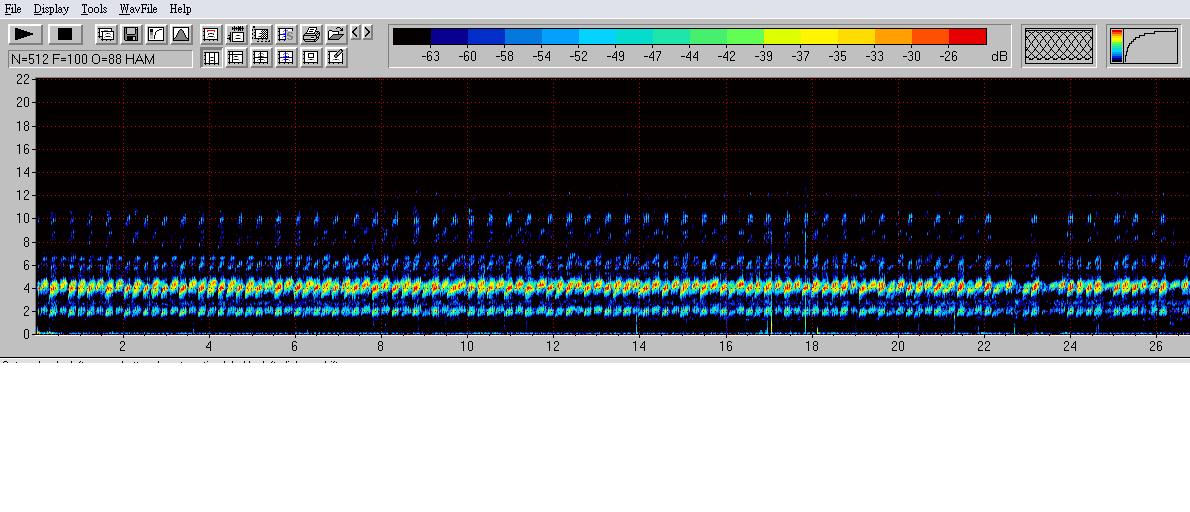
Task: Click the floppy disk save icon
Action: [131, 34]
